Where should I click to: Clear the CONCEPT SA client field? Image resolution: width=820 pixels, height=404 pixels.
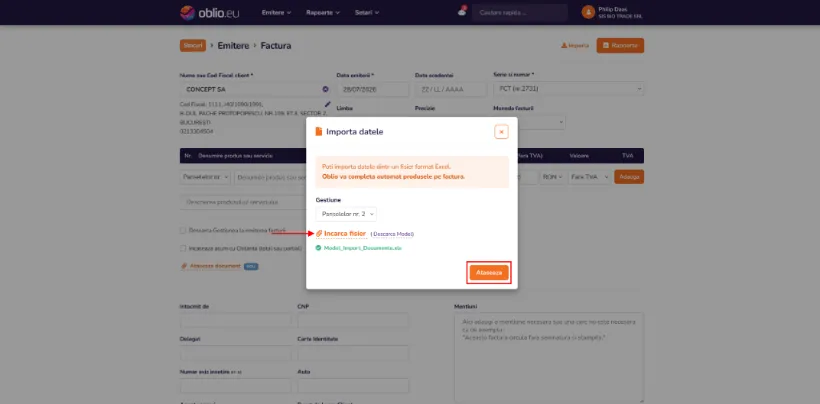coord(325,89)
